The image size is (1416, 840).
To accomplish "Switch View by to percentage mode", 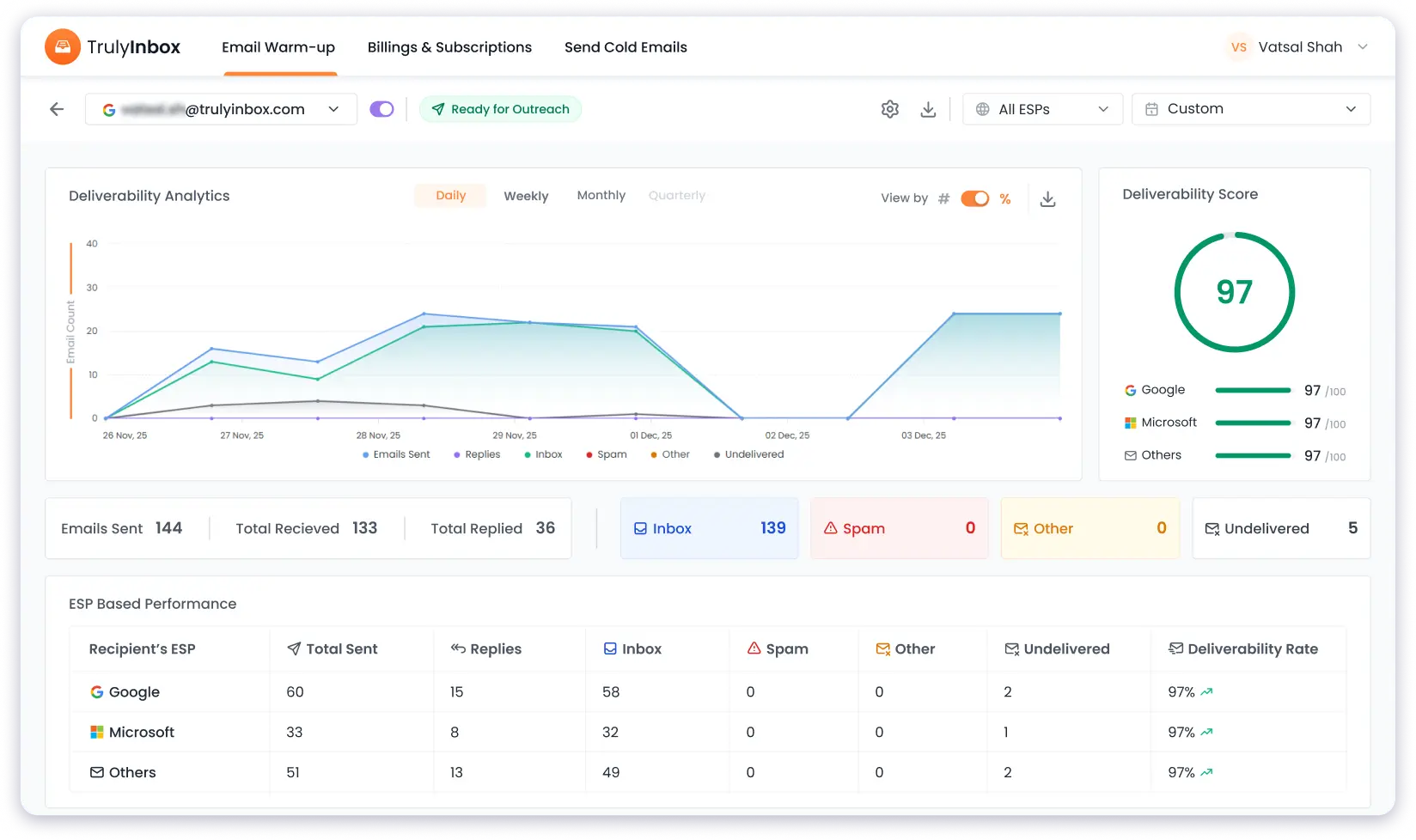I will pos(1005,198).
